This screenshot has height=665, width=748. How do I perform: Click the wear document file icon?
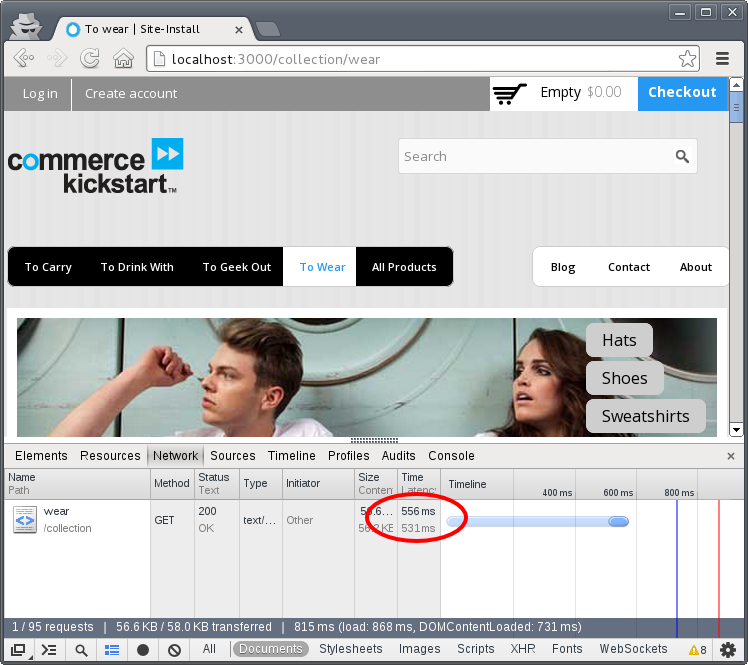pyautogui.click(x=25, y=520)
